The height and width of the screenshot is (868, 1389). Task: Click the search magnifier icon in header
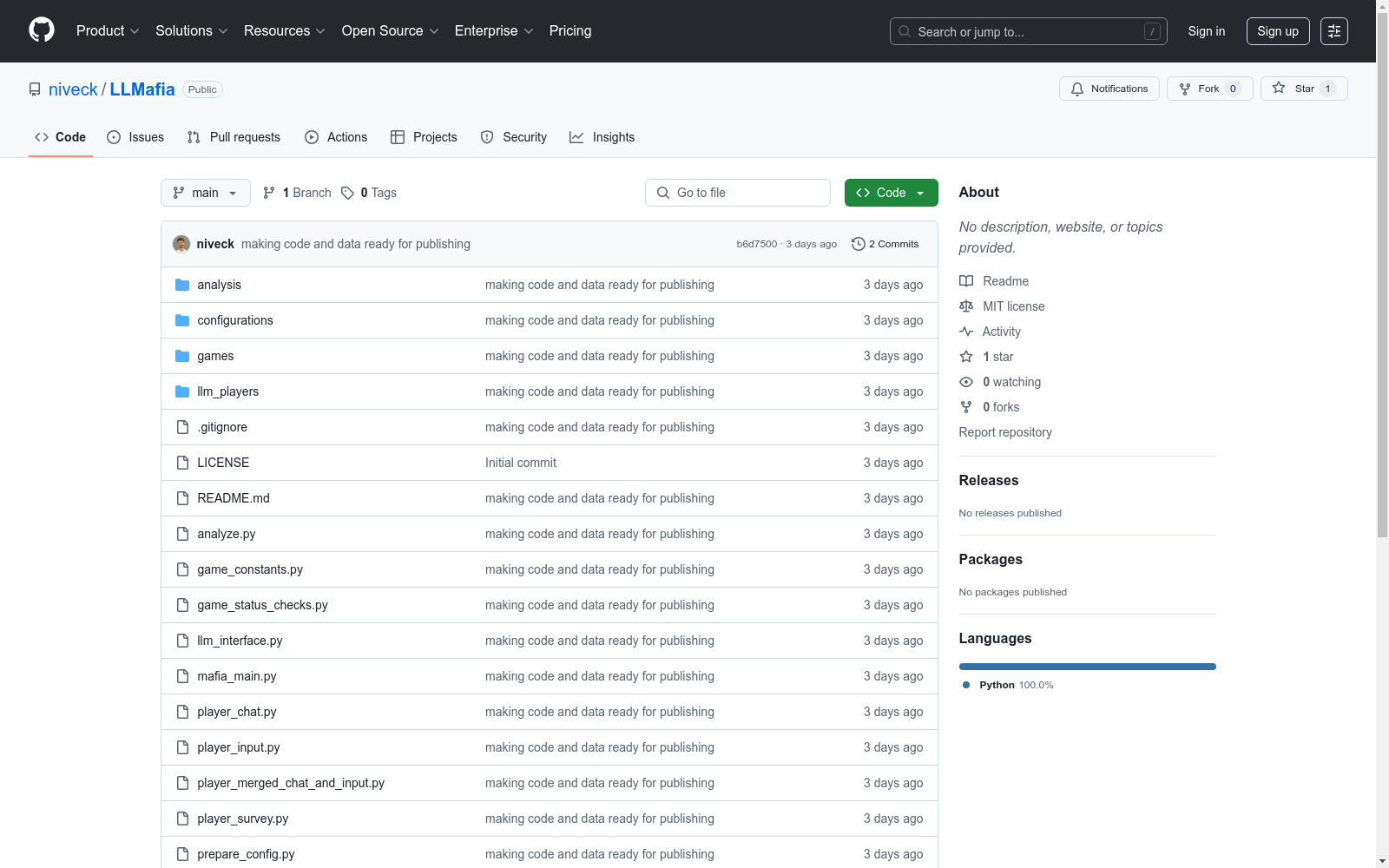905,31
